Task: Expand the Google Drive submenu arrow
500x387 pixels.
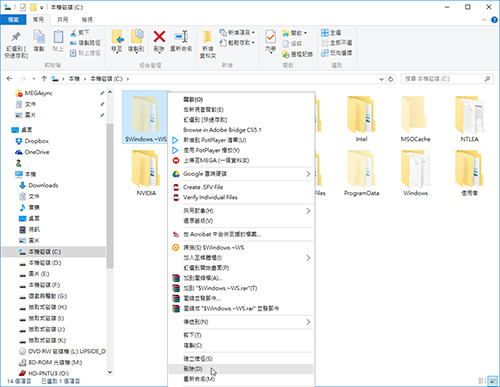Action: coord(308,174)
